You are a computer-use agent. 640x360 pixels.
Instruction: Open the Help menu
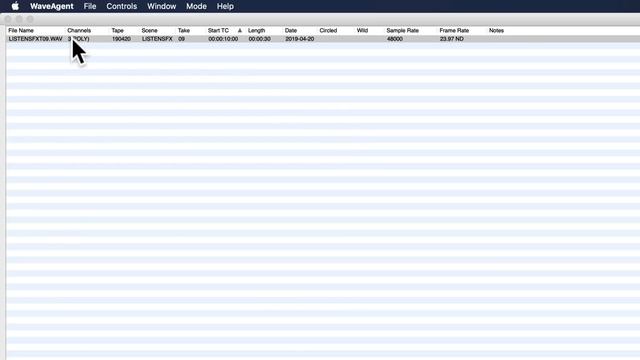(x=225, y=6)
